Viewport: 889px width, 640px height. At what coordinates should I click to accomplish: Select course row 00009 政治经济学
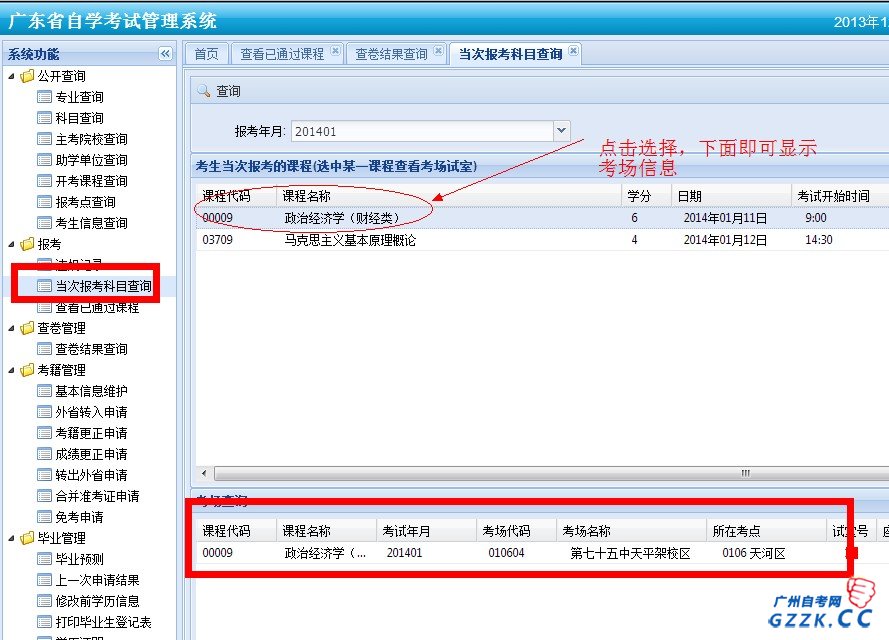pyautogui.click(x=300, y=218)
